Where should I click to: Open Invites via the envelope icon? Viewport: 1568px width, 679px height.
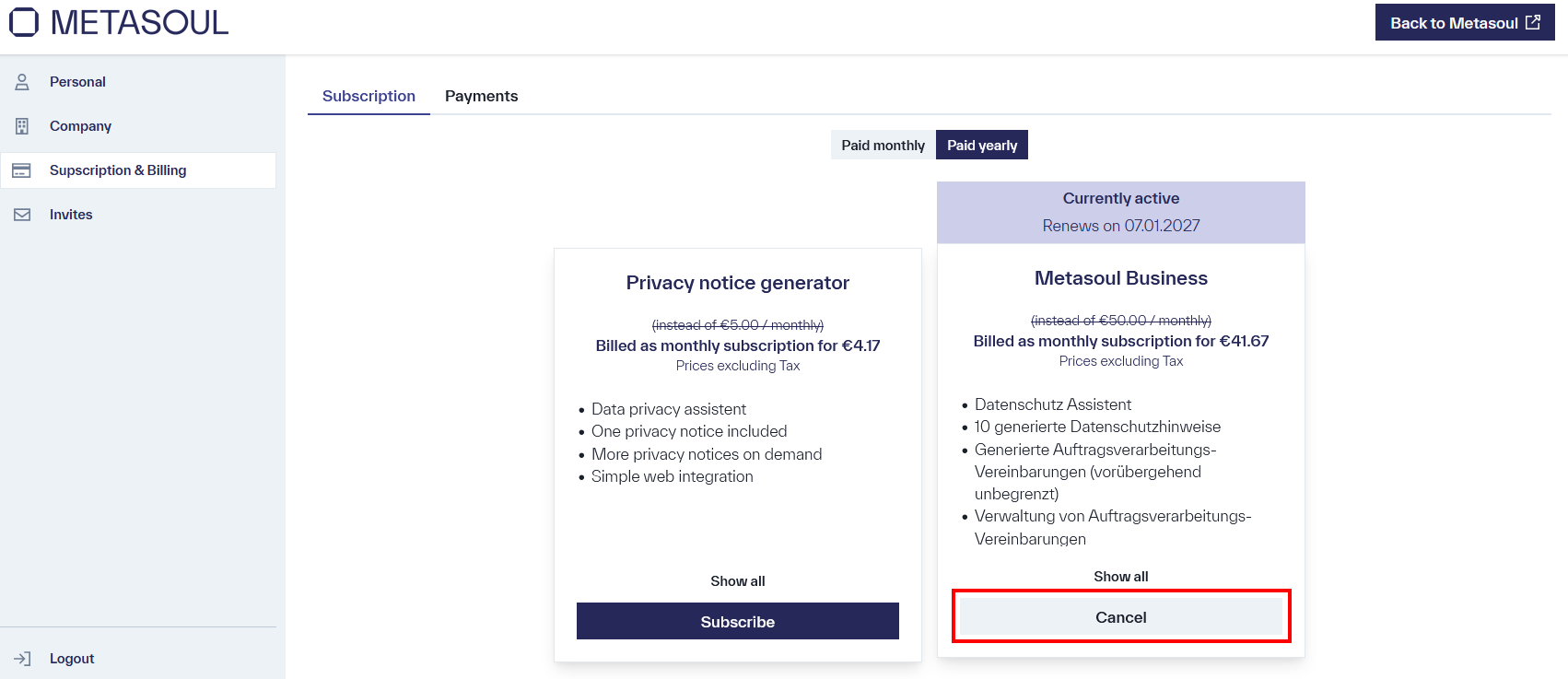click(20, 214)
